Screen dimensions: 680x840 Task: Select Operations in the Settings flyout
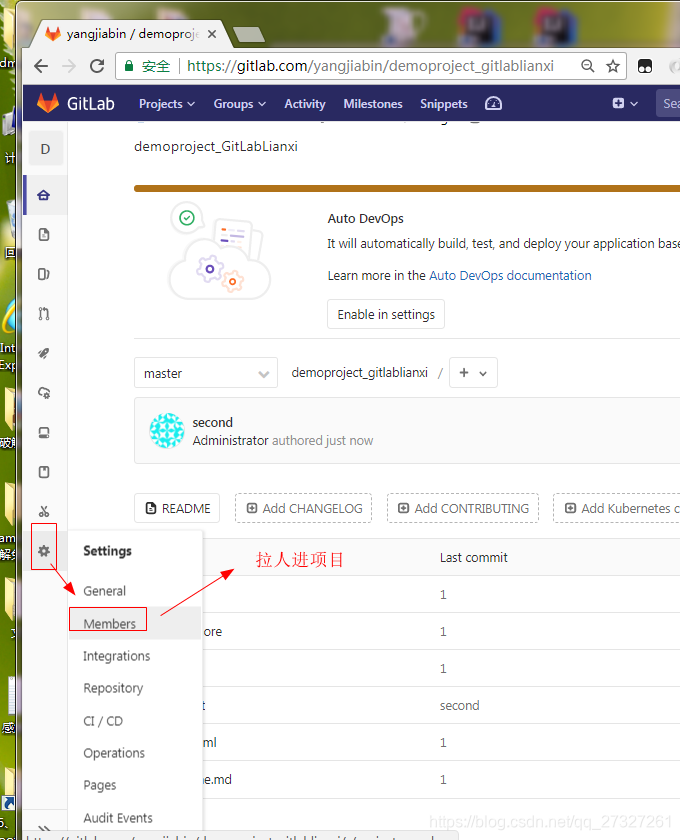114,753
